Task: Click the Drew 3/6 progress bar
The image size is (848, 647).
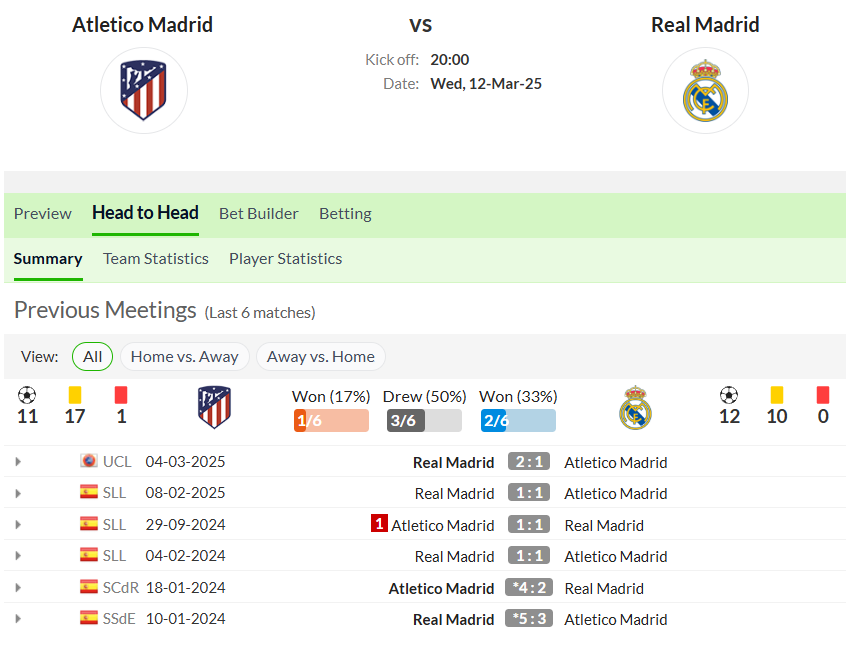Action: click(425, 420)
